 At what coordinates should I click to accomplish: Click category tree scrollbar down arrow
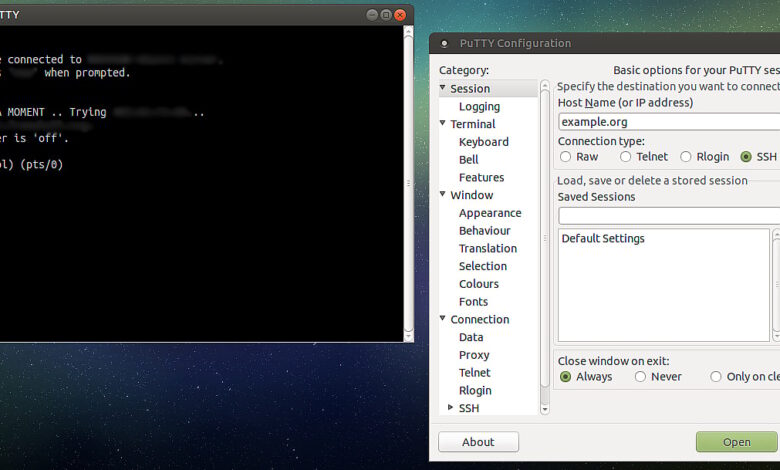(545, 409)
